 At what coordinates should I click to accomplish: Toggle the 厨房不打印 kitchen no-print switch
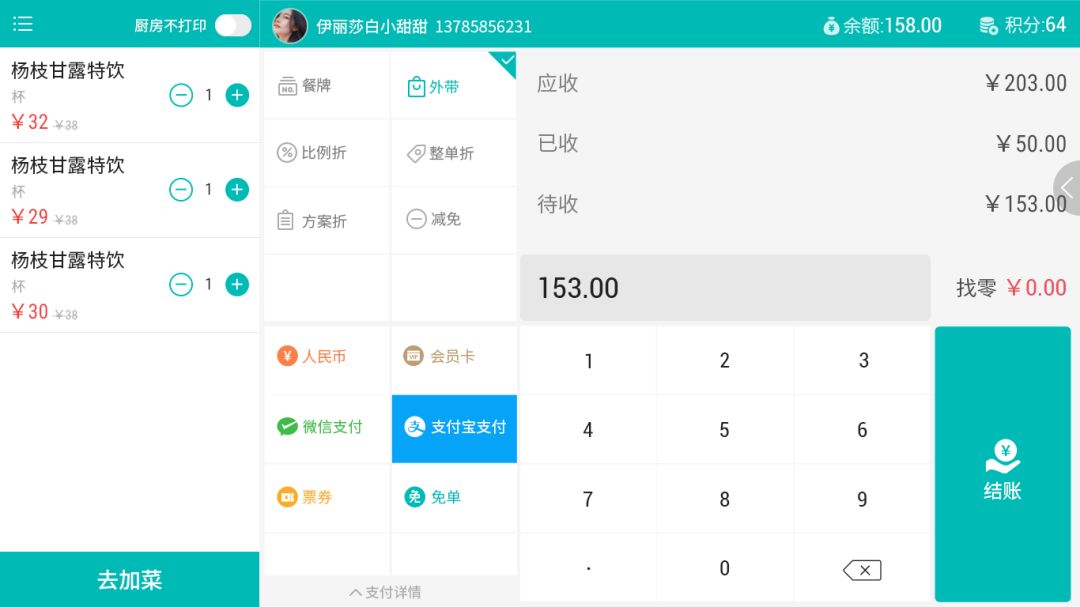[232, 24]
